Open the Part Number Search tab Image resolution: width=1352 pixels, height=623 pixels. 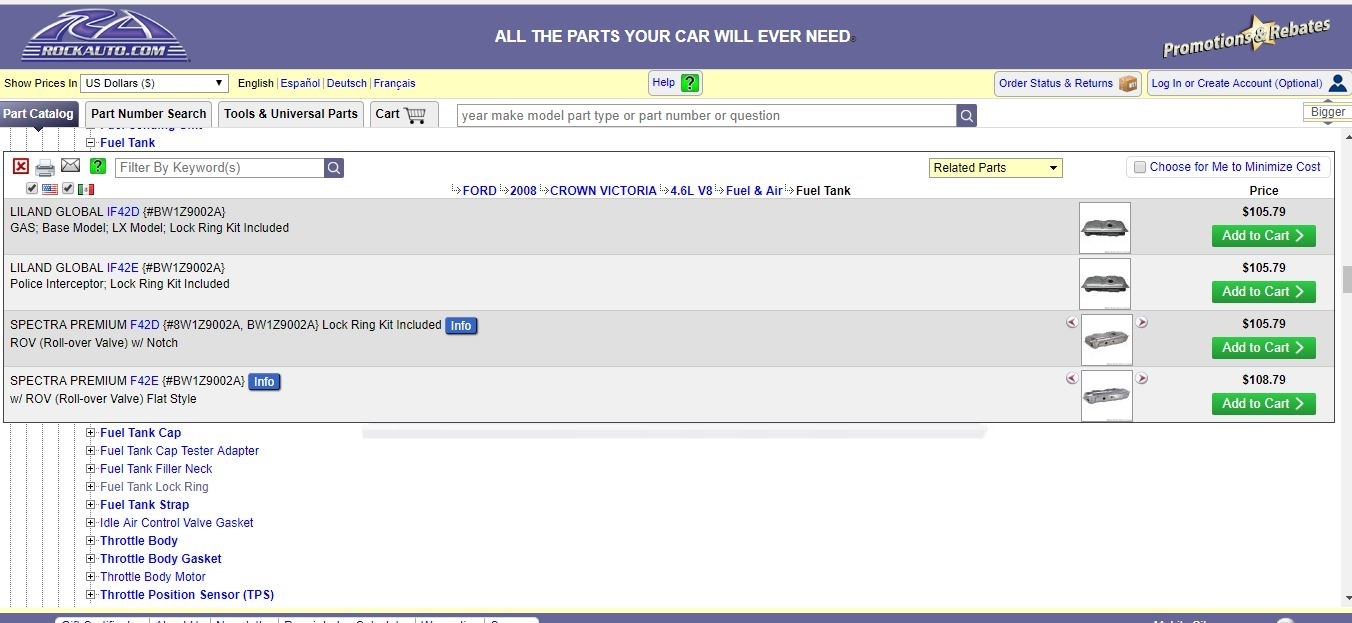[148, 114]
